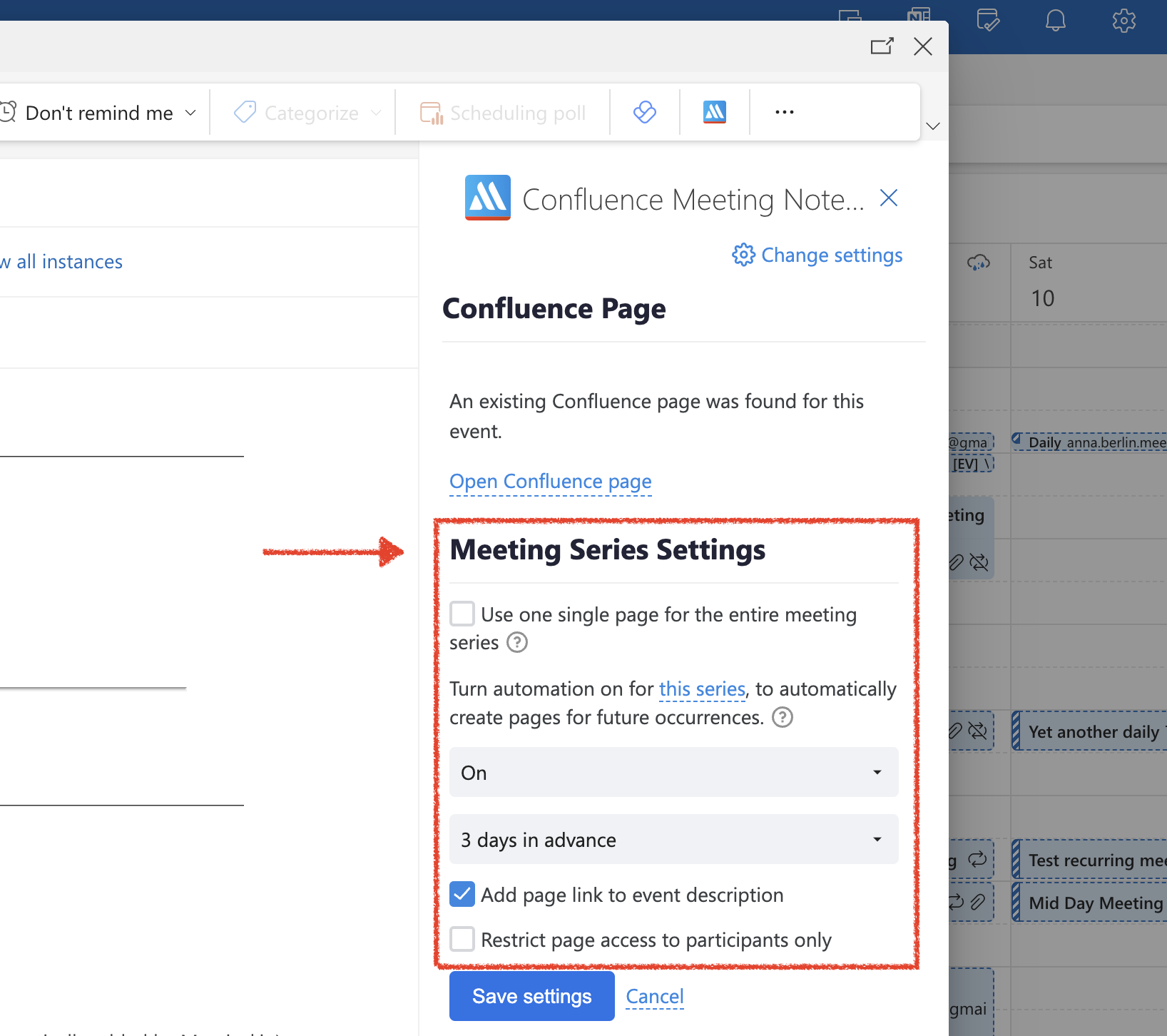The image size is (1167, 1036).
Task: Click the help icon after future occurrences text
Action: click(x=783, y=717)
